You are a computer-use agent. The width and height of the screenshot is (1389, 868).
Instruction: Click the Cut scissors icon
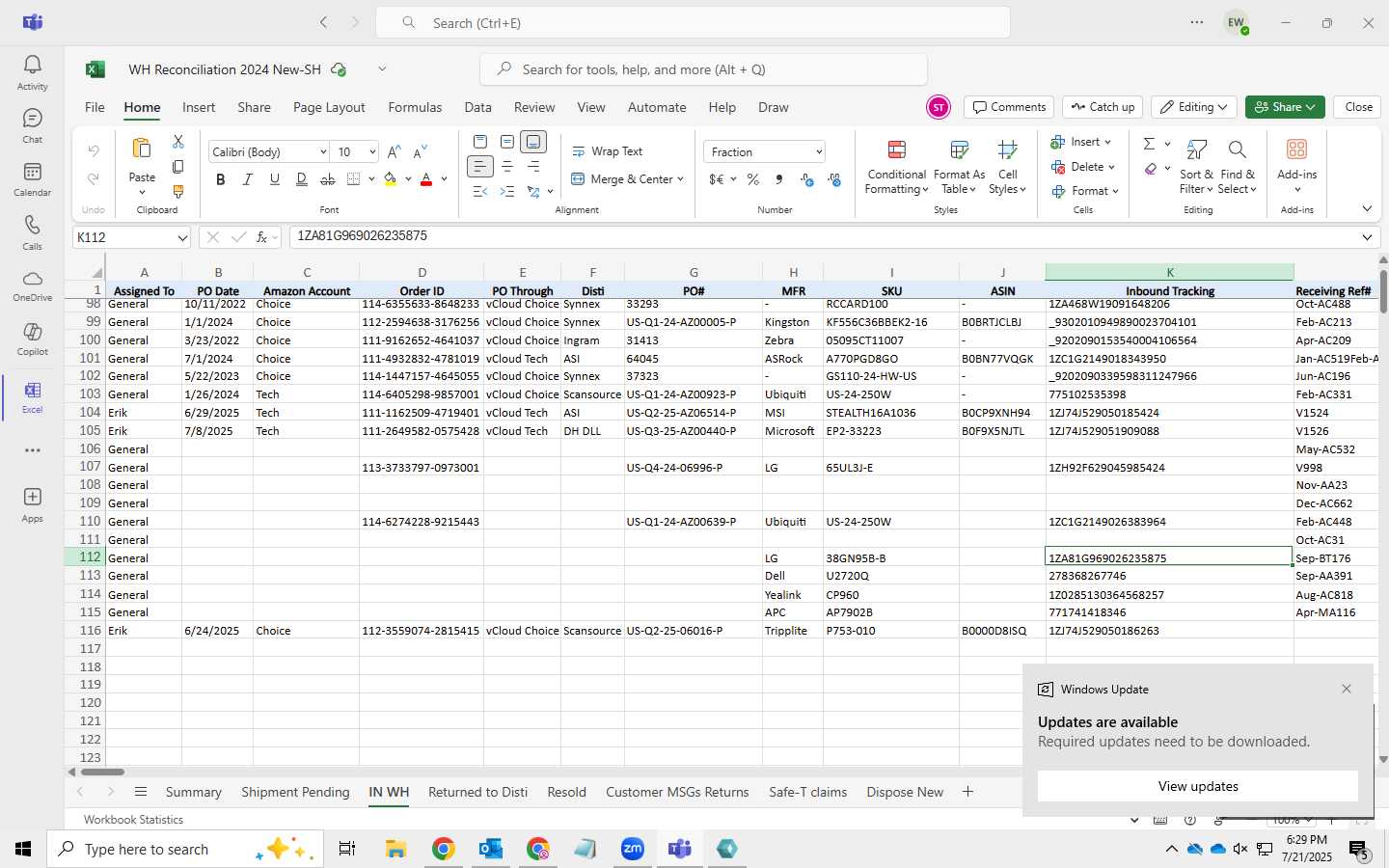pyautogui.click(x=178, y=142)
